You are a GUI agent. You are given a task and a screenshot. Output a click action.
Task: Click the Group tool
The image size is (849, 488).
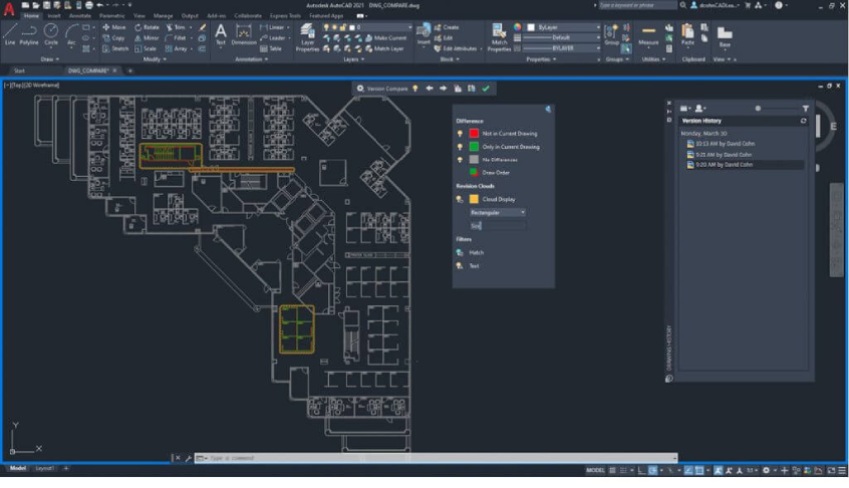click(611, 35)
